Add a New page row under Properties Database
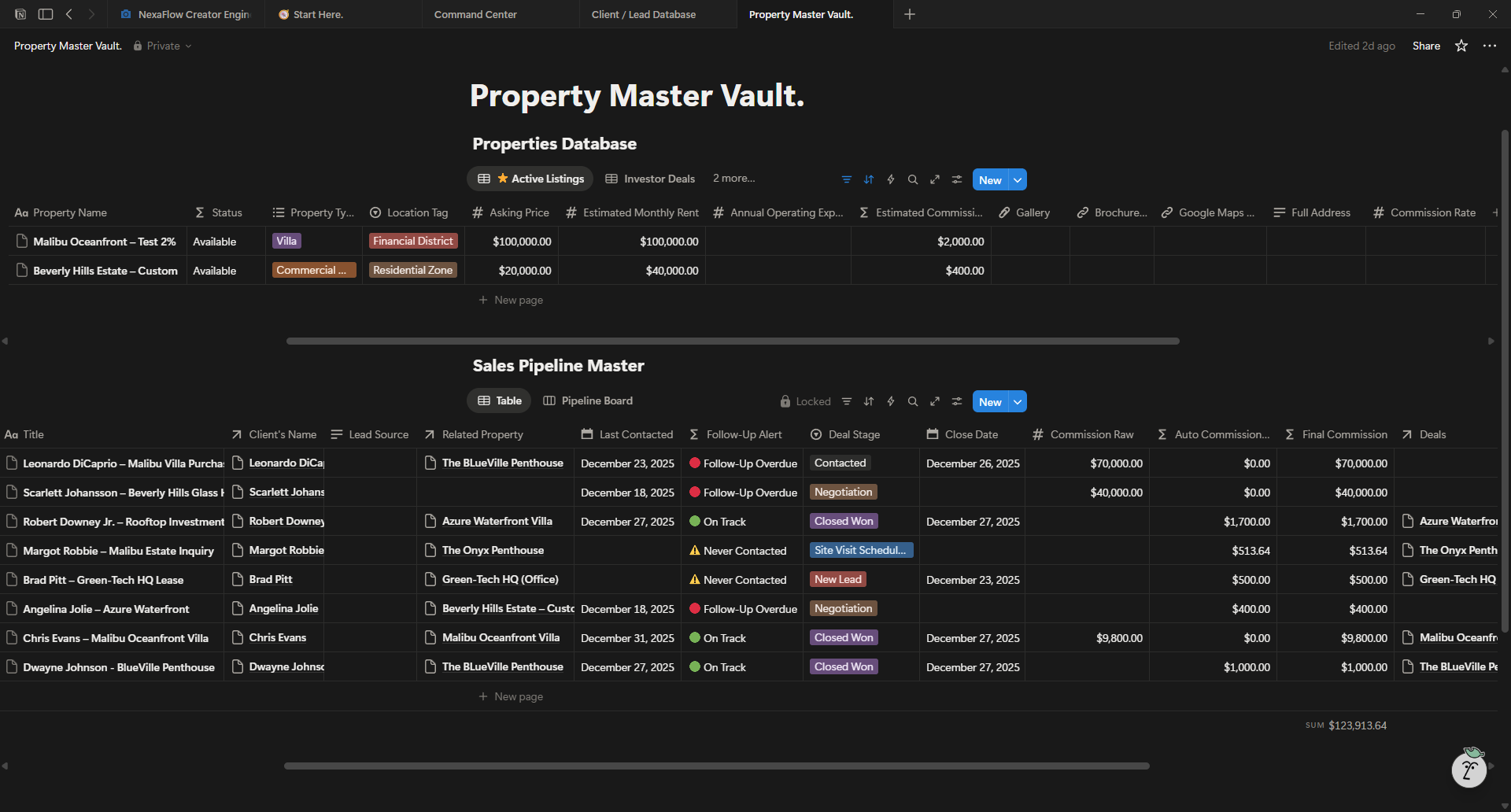Screen dimensions: 1511x812 [x=511, y=300]
